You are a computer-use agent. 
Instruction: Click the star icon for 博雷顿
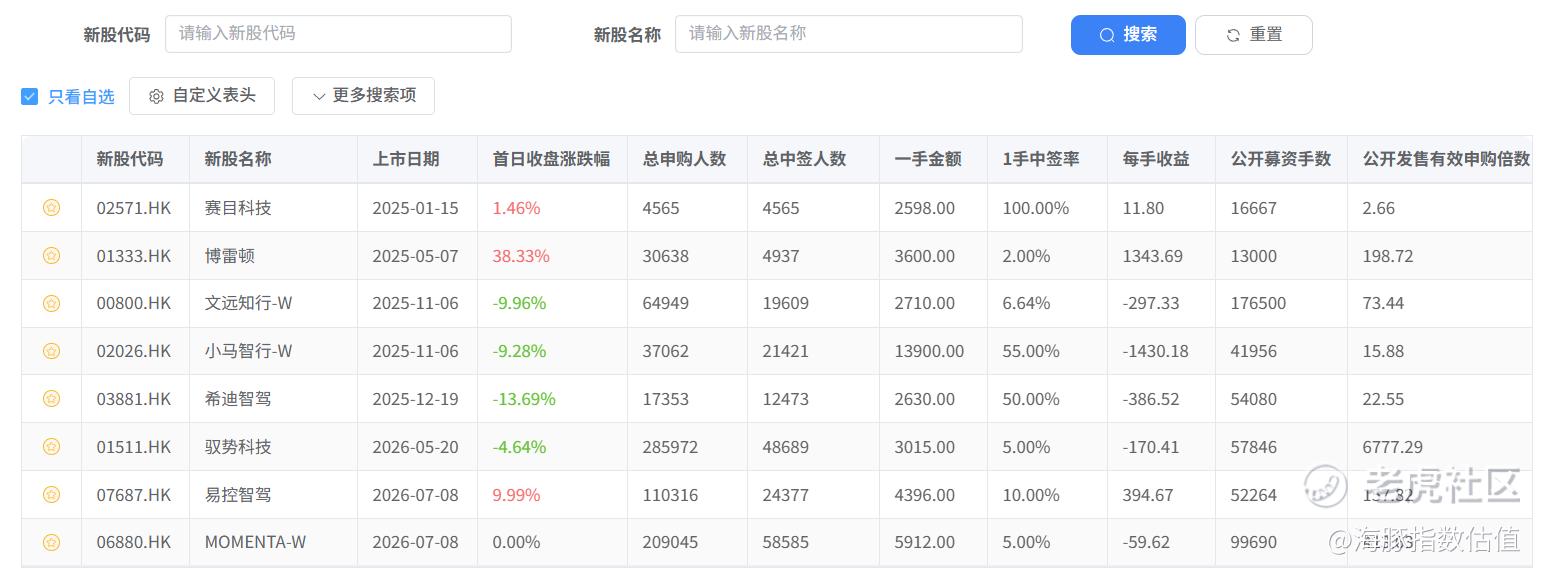coord(51,256)
